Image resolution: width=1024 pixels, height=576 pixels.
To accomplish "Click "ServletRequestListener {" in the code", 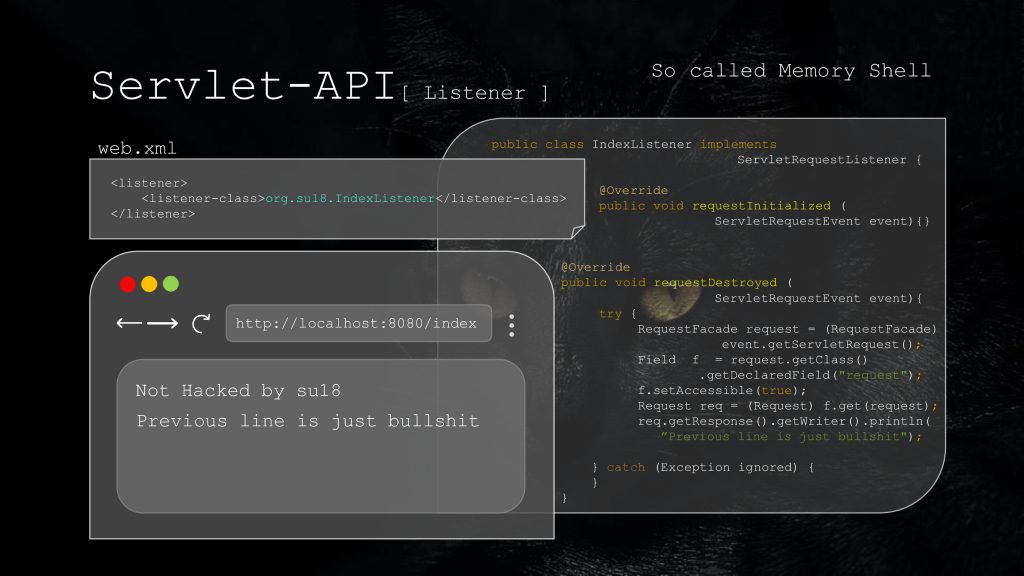I will pyautogui.click(x=829, y=160).
